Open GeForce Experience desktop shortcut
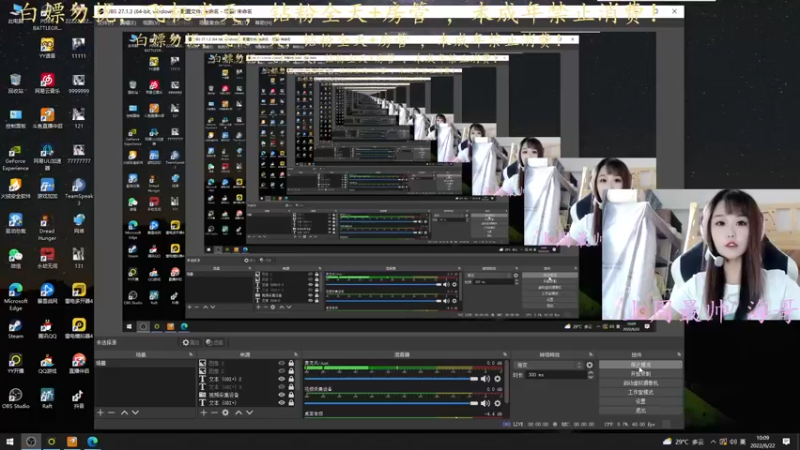This screenshot has height=450, width=800. click(15, 158)
